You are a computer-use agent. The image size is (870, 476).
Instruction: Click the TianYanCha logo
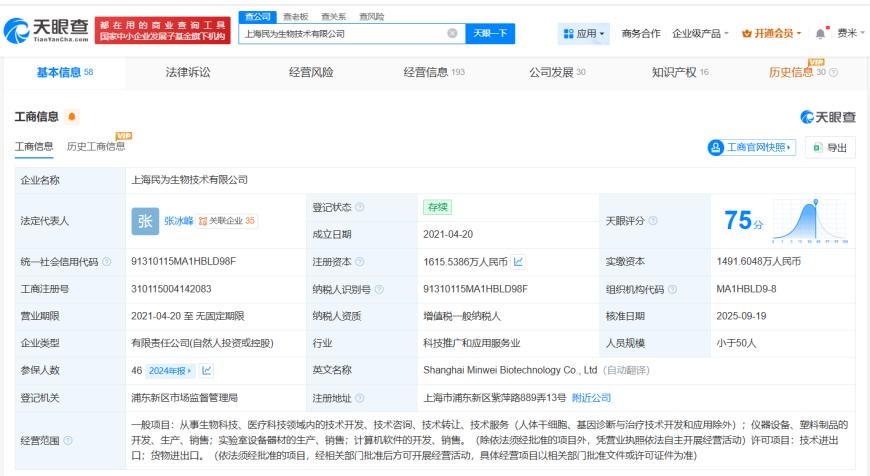coord(47,30)
